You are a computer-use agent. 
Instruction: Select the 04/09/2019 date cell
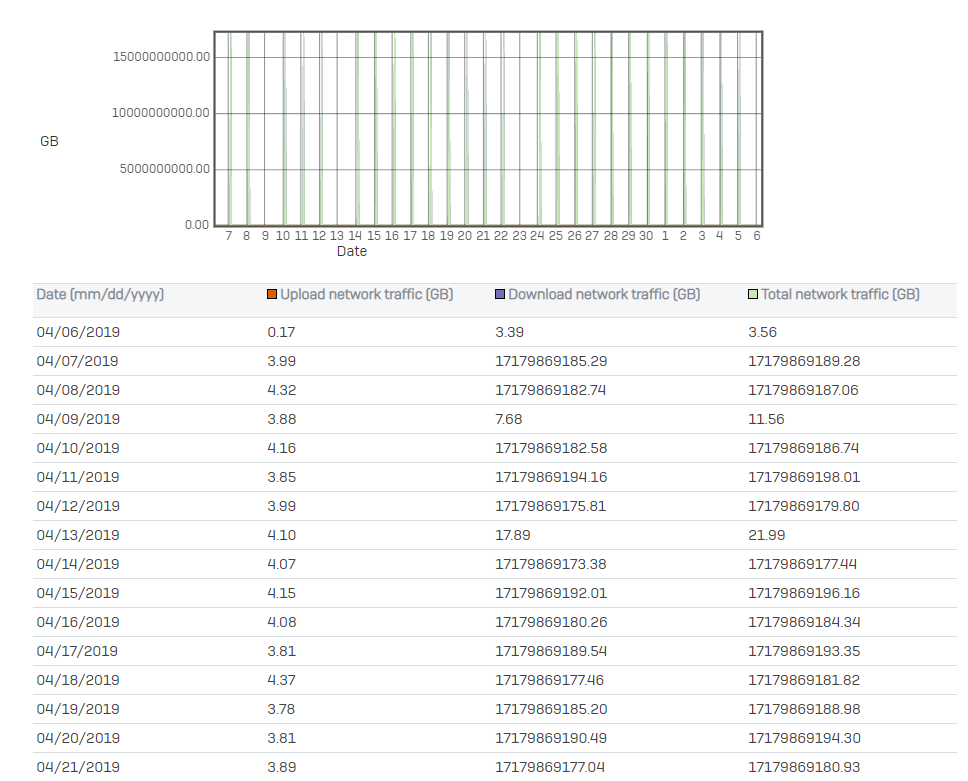pyautogui.click(x=78, y=419)
